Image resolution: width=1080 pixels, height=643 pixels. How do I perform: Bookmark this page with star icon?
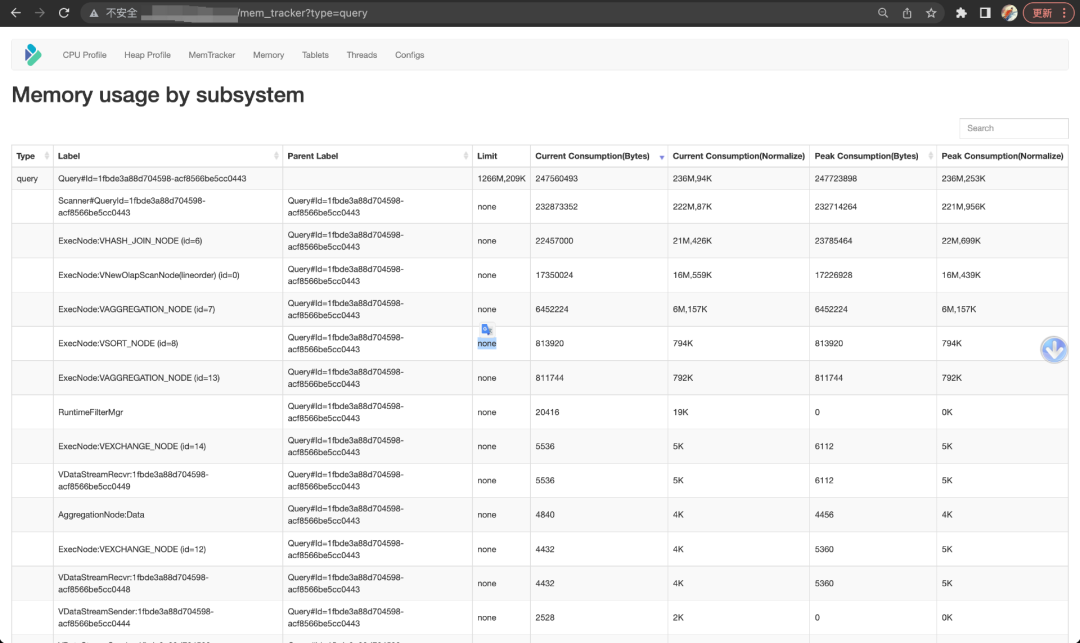(x=931, y=13)
